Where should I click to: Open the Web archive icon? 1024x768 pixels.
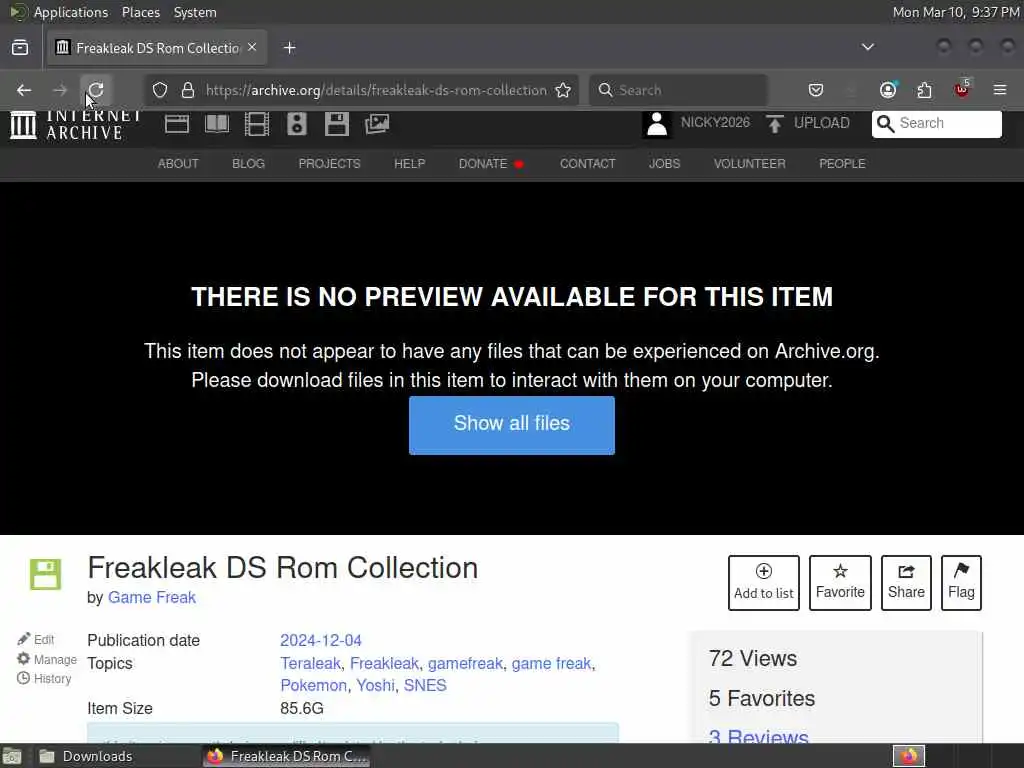(177, 123)
